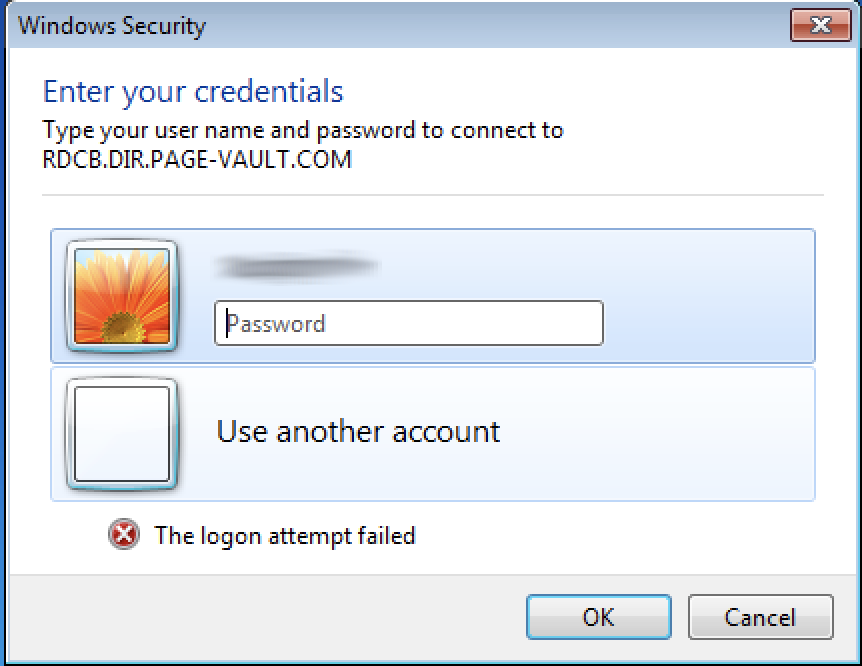
Task: Confirm credentials with the OK button
Action: point(599,617)
